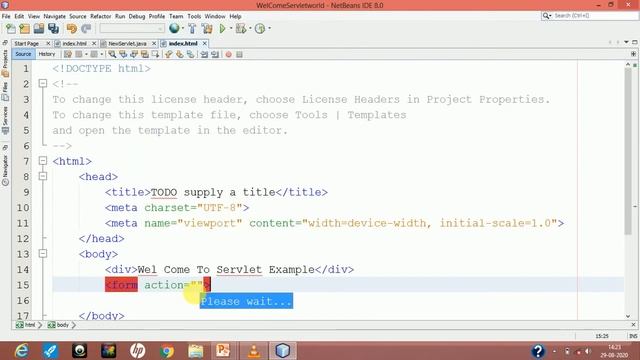Click Start Macro Recording red icon
This screenshot has width=640, height=360.
click(229, 54)
